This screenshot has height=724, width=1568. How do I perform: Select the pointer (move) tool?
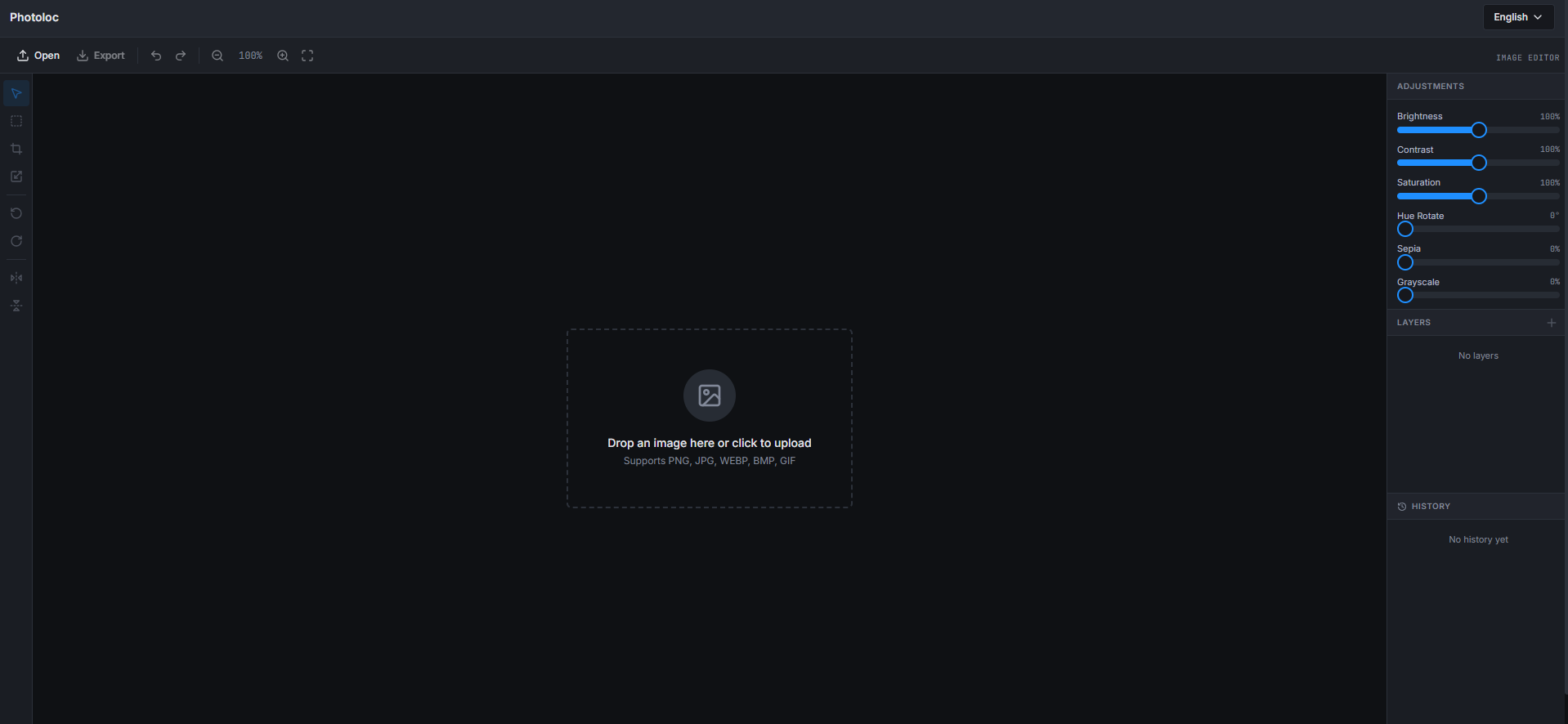click(16, 93)
